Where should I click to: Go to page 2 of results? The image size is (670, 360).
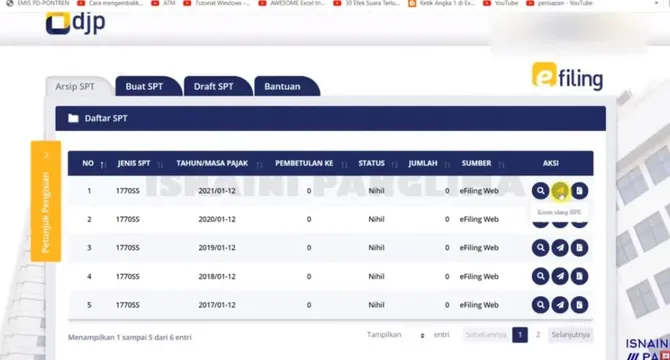point(538,335)
